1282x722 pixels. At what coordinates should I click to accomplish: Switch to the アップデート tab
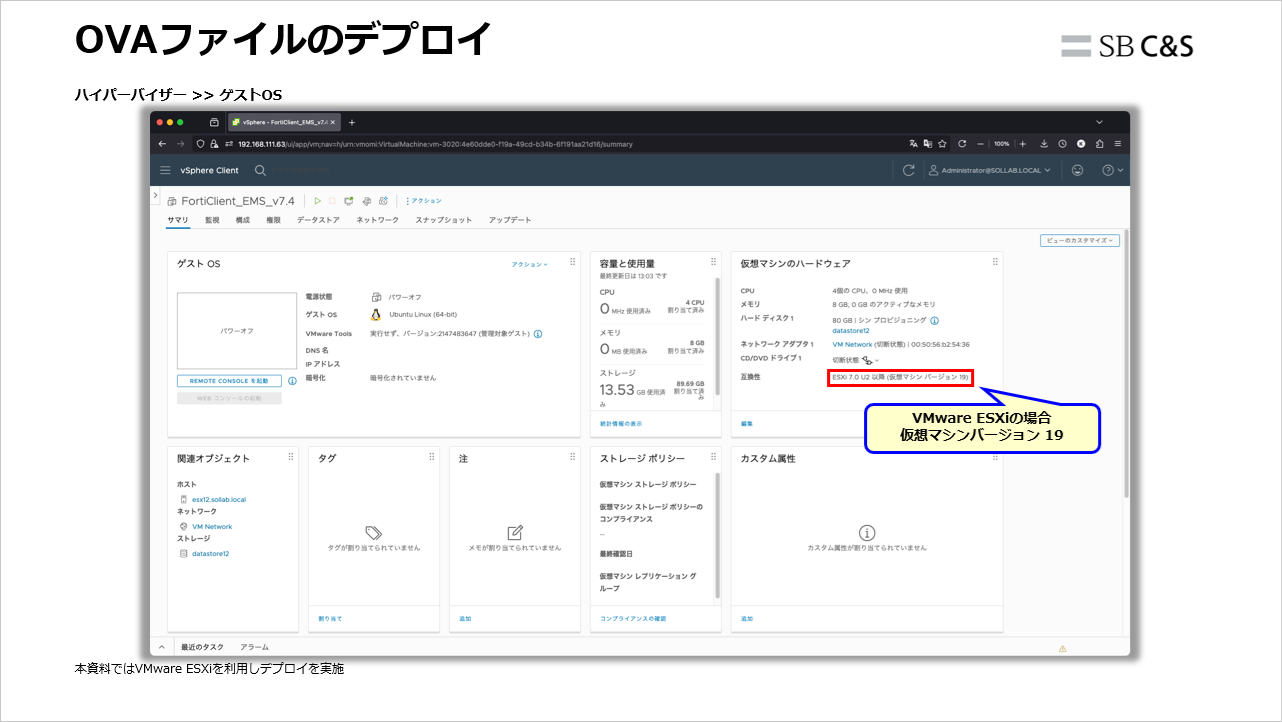click(510, 220)
